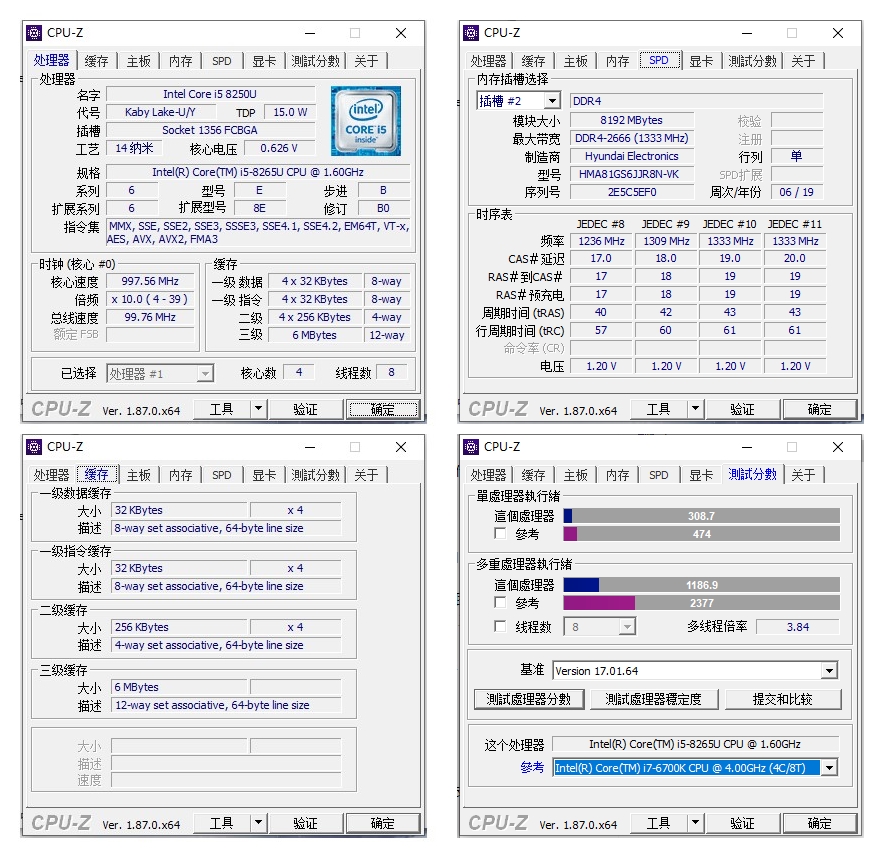Screen dimensions: 884x858
Task: Click the multi-thread 1186.9 score bar
Action: 701,585
